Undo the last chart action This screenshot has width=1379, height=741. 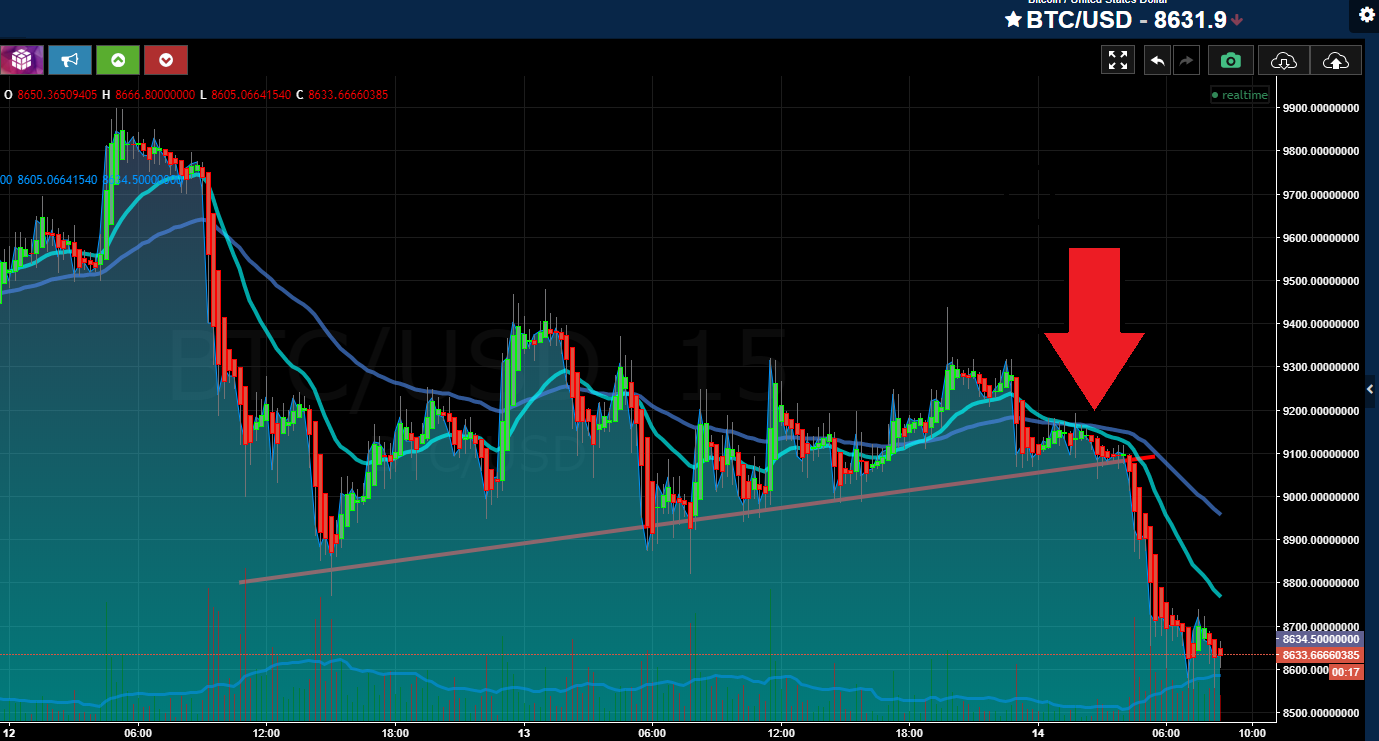(x=1157, y=61)
